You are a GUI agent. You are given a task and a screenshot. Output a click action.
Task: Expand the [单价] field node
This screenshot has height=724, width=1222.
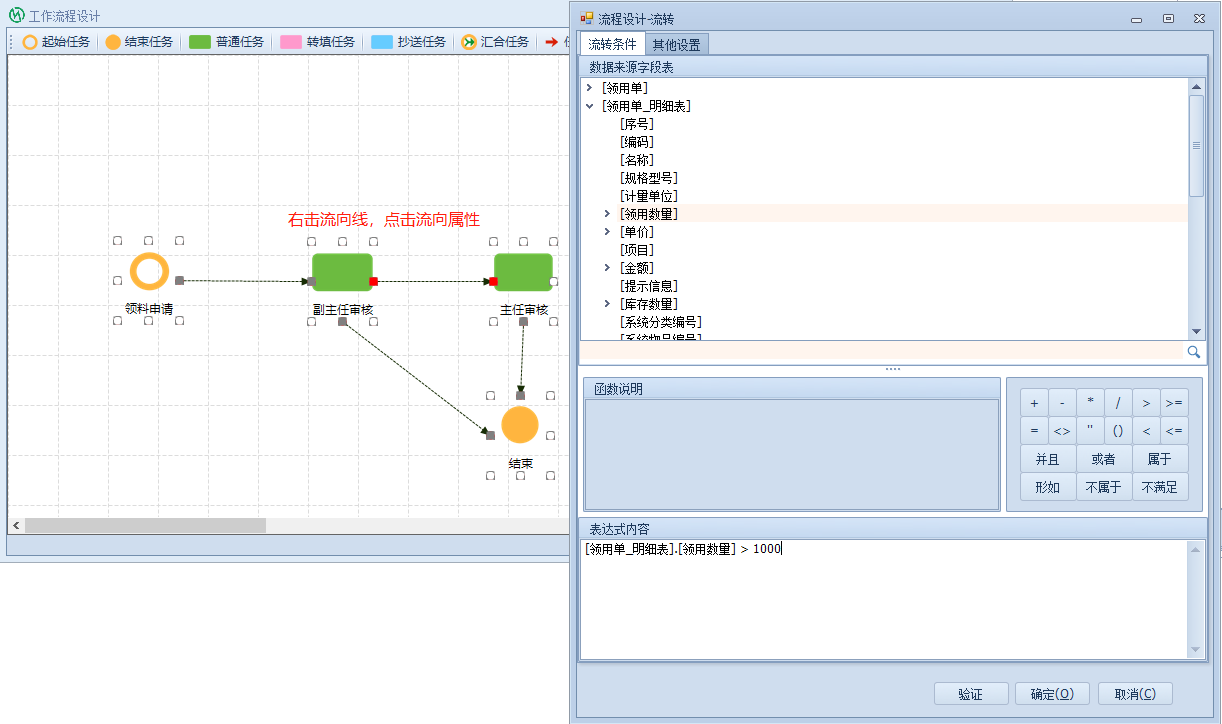[607, 232]
